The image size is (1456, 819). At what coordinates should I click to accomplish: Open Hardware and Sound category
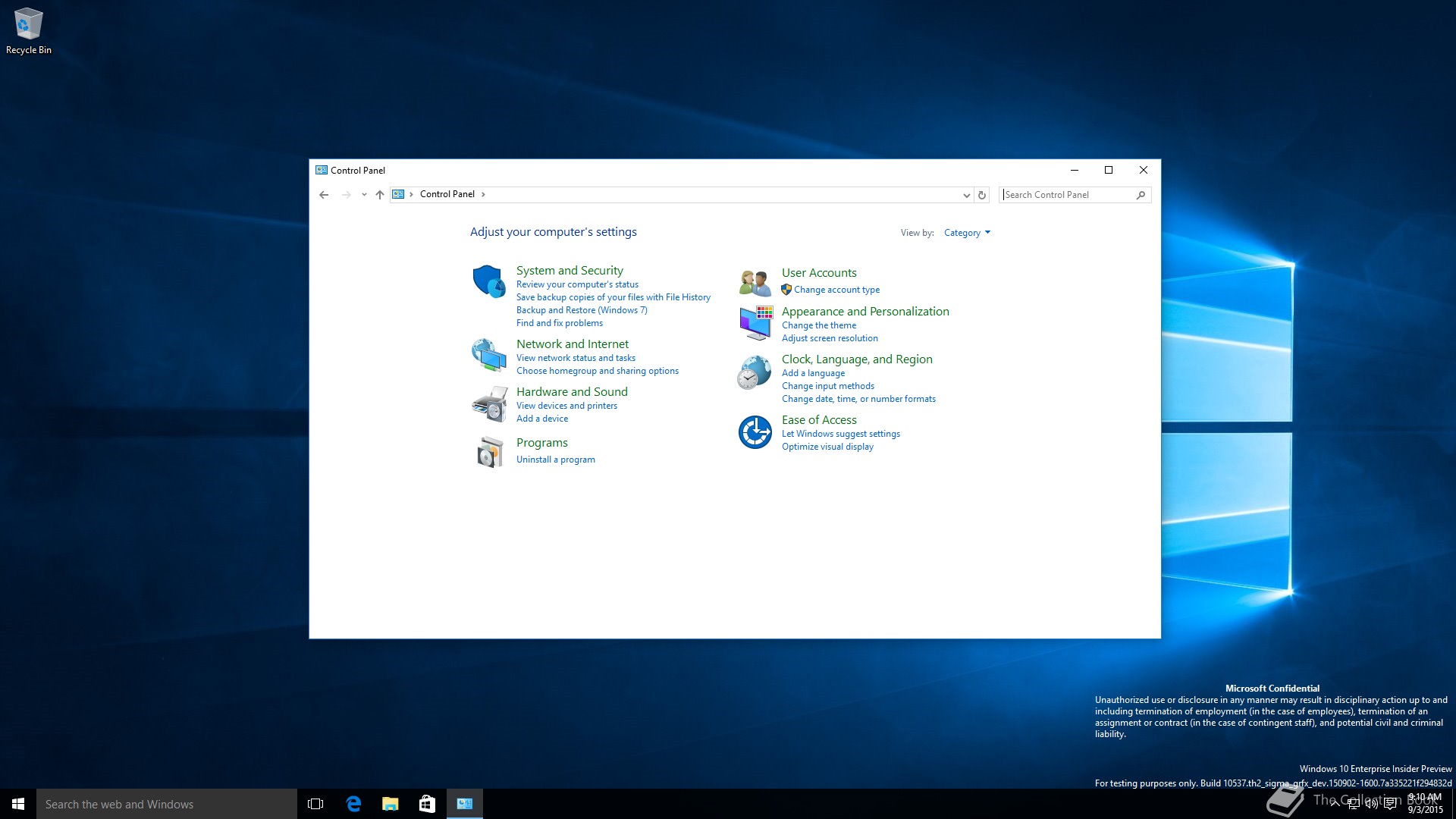[572, 392]
